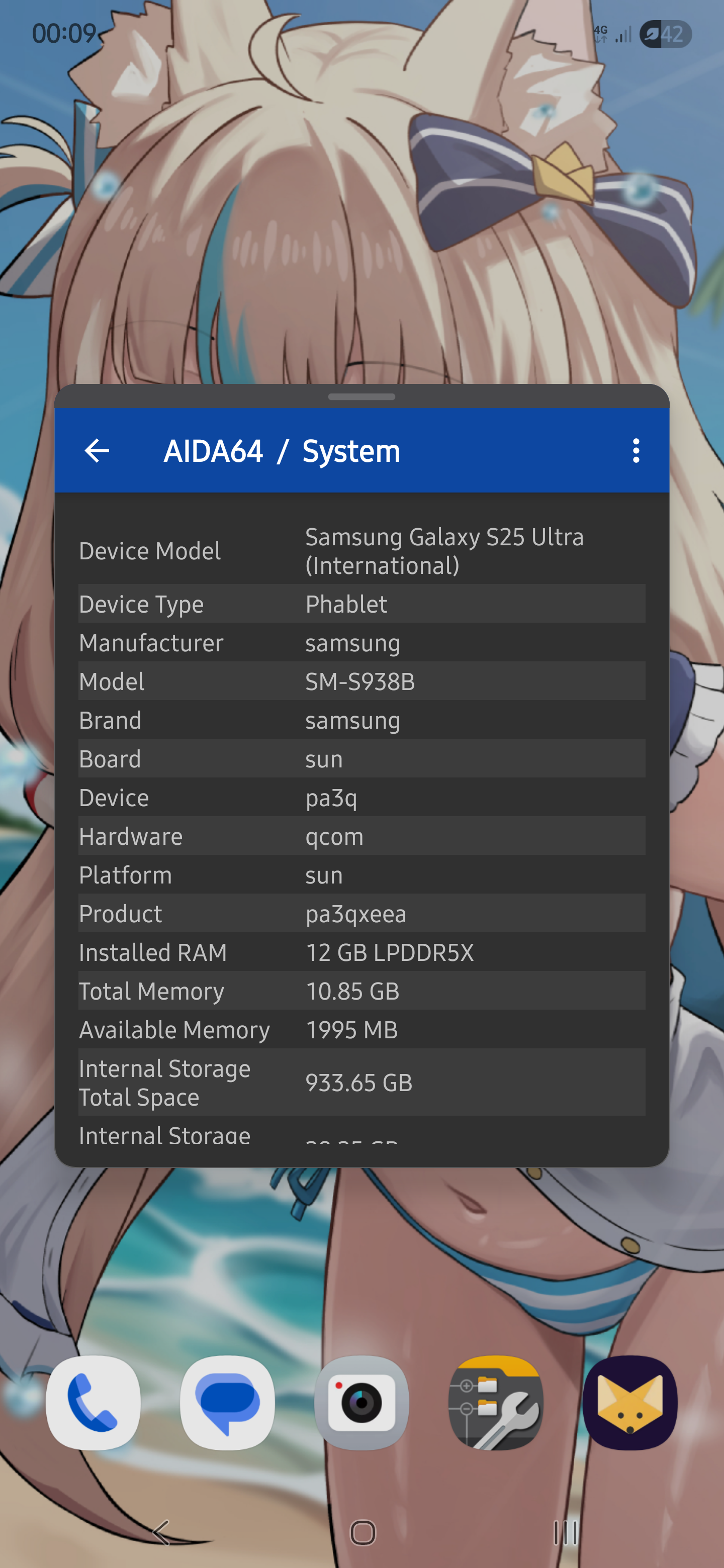This screenshot has height=1568, width=724.
Task: Tap the Android home navigation button
Action: 363,1532
